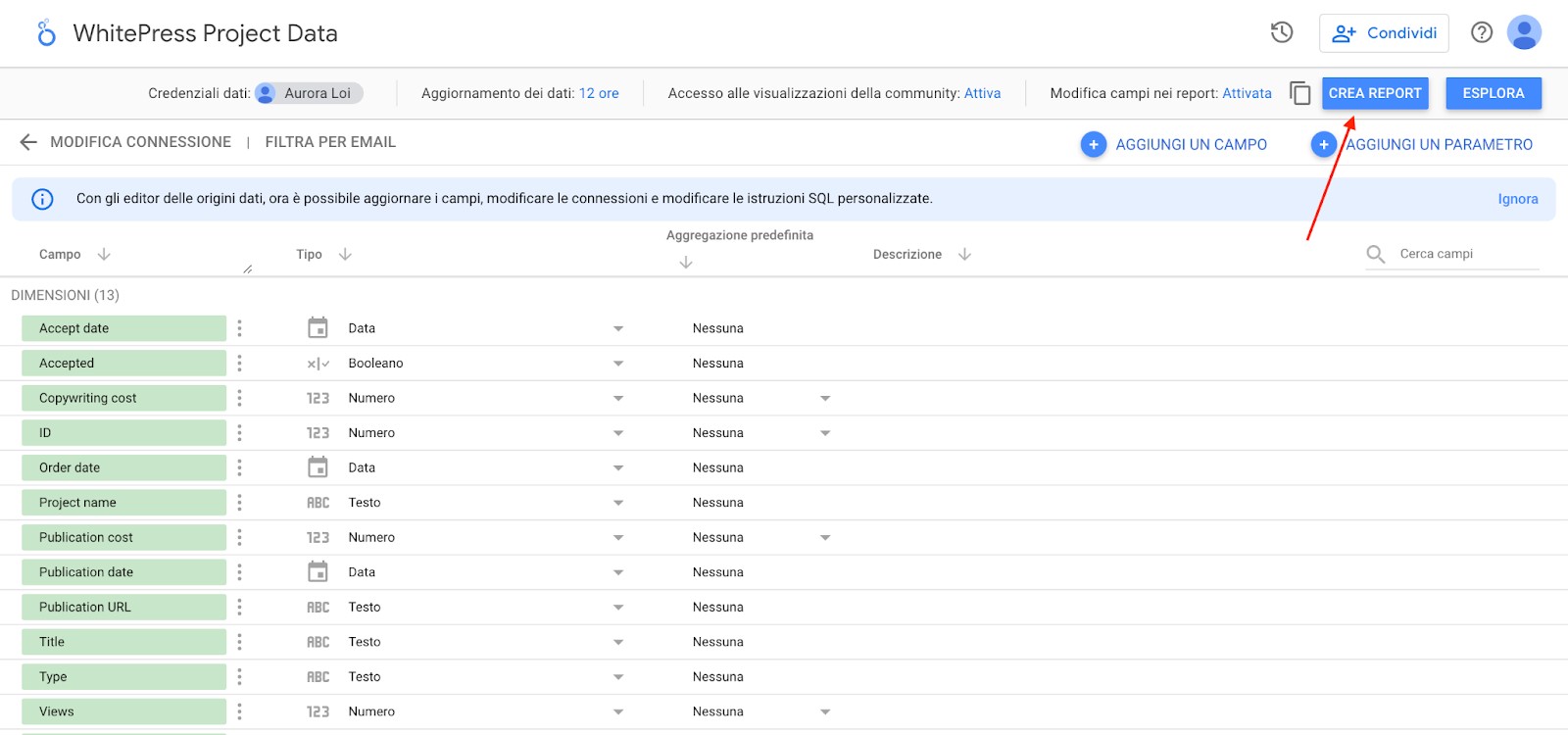The height and width of the screenshot is (735, 1568).
Task: Open type dropdown for Project name
Action: tap(618, 503)
